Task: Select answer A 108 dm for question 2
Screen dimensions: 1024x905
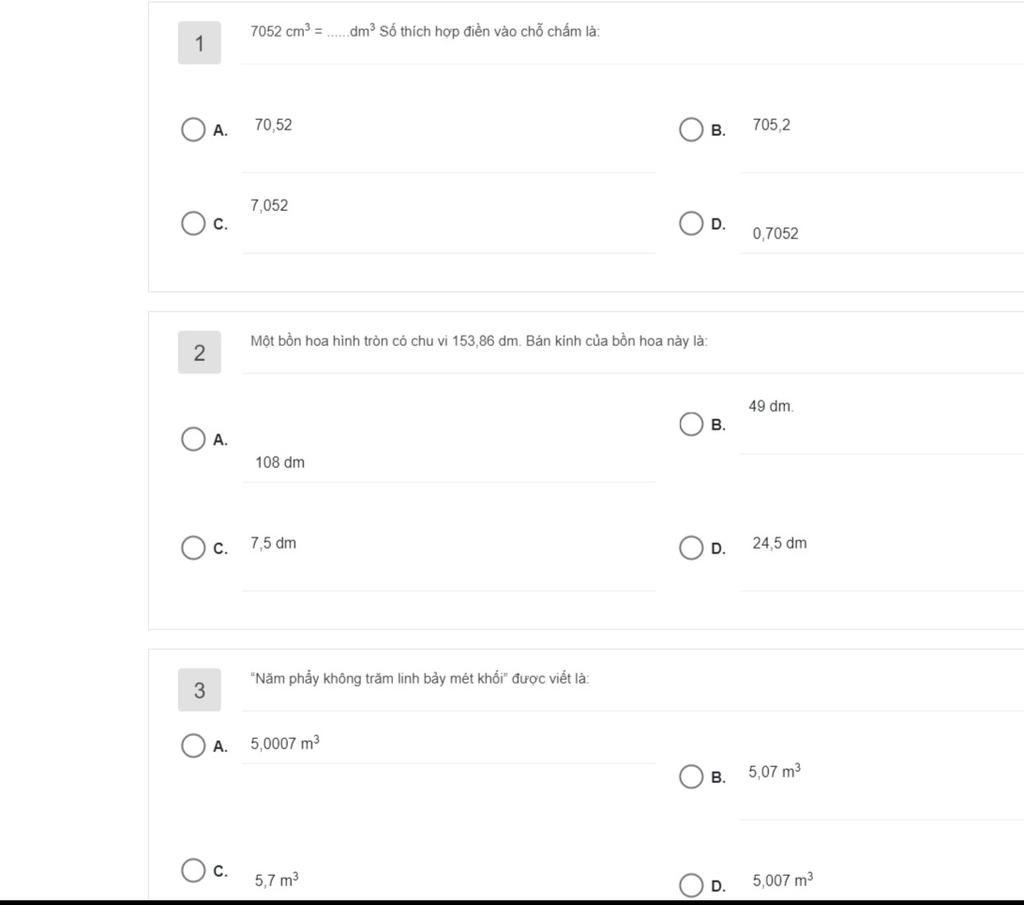Action: [x=193, y=439]
